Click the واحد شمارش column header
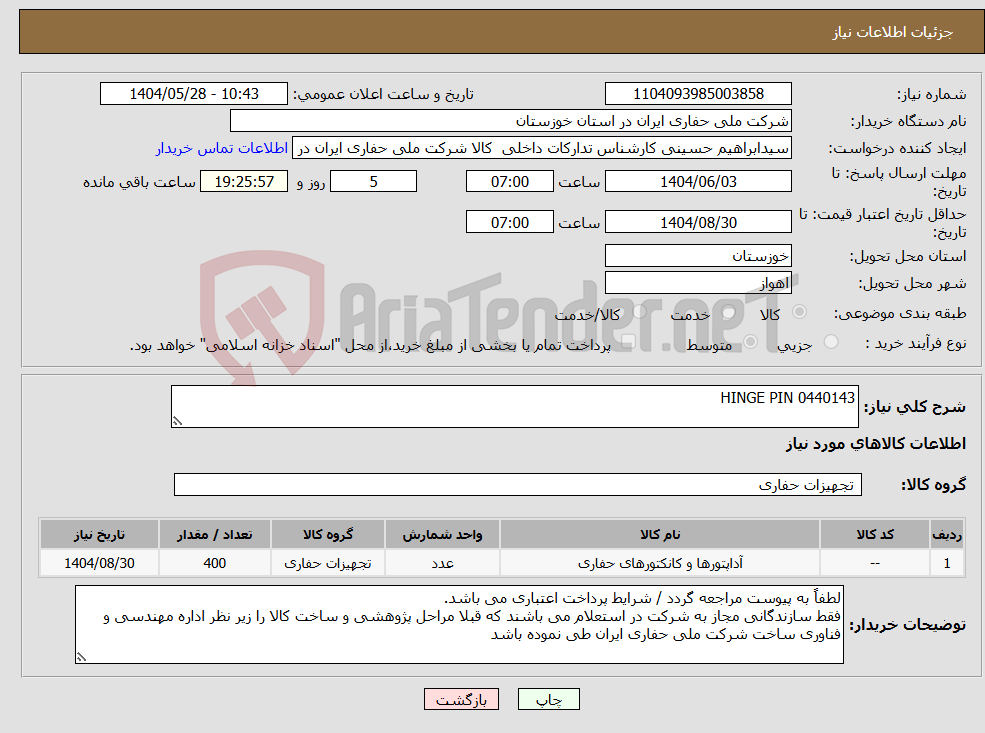 click(x=442, y=535)
